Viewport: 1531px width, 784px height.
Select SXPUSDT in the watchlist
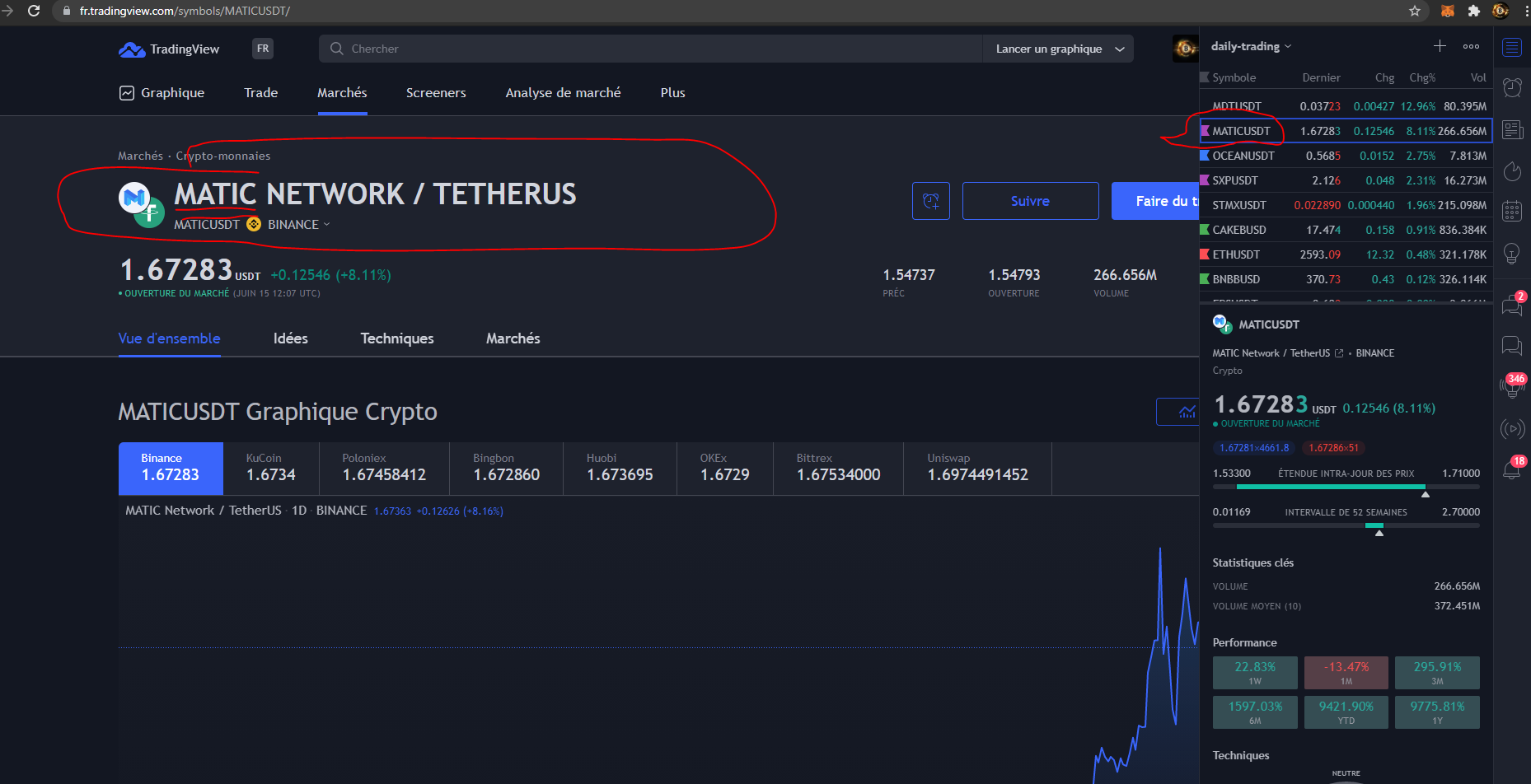pos(1346,180)
